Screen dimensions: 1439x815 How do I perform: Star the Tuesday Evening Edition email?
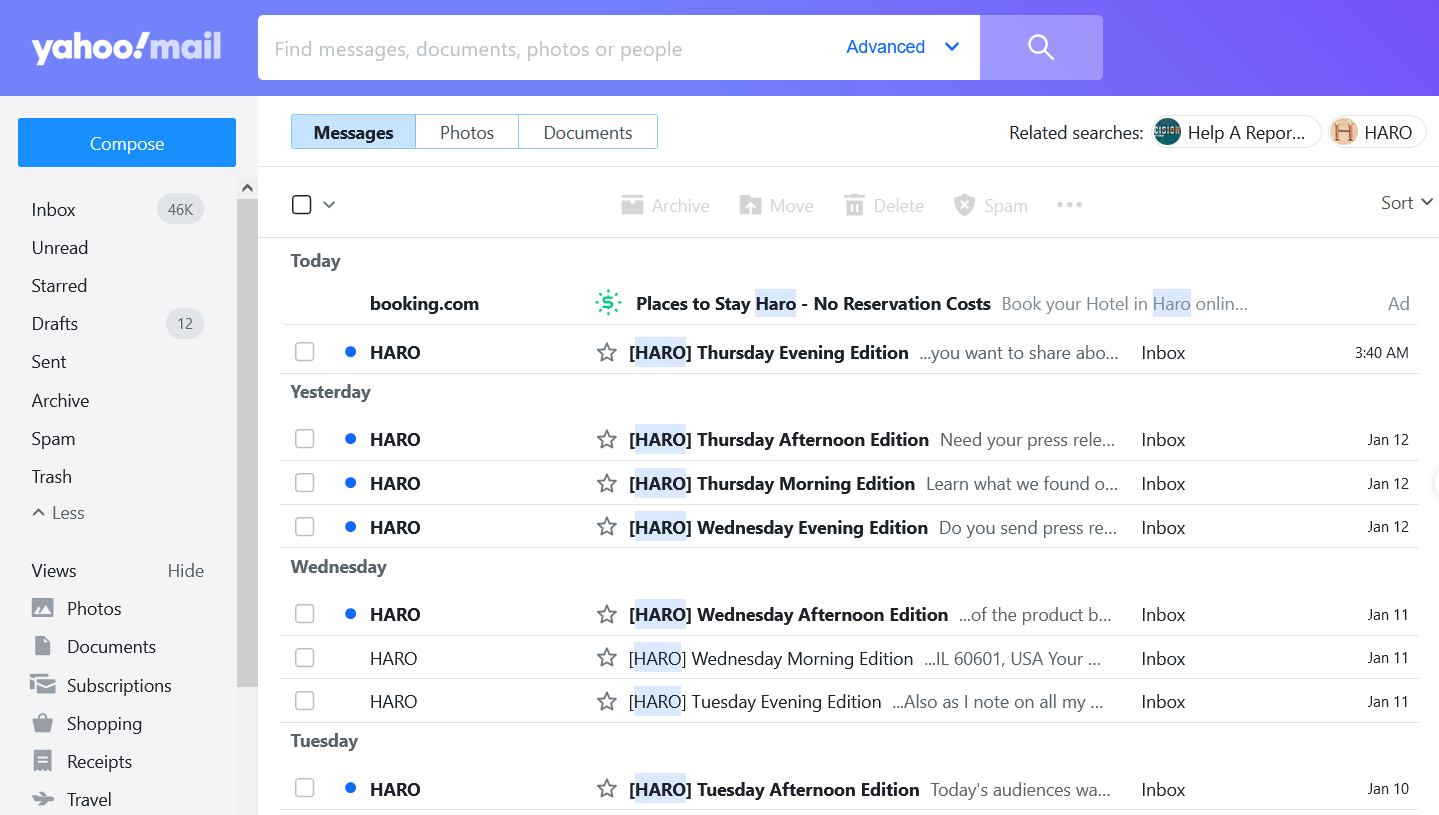[x=606, y=701]
